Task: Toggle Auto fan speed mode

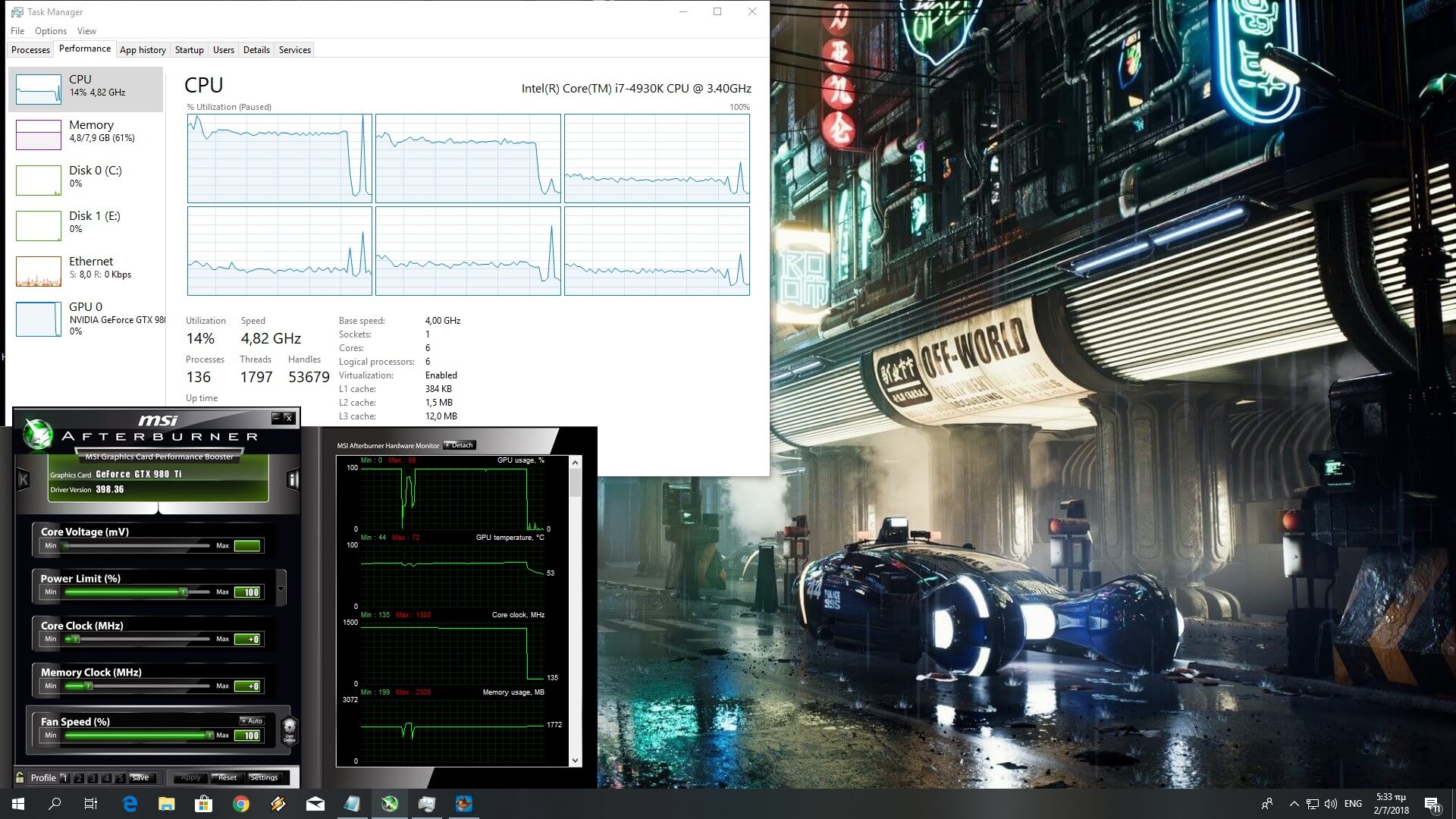Action: click(252, 720)
